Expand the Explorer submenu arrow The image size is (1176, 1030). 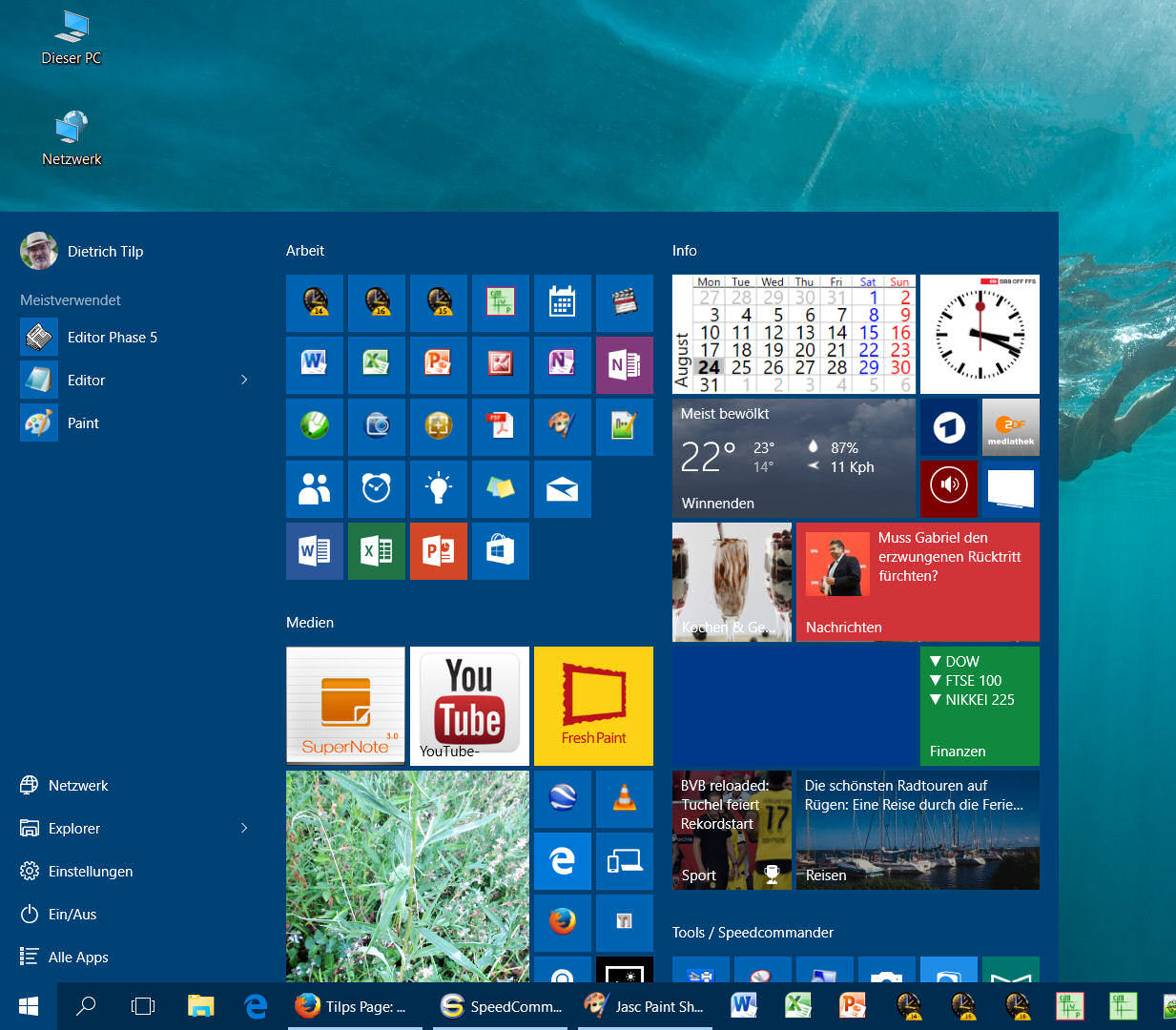point(244,828)
